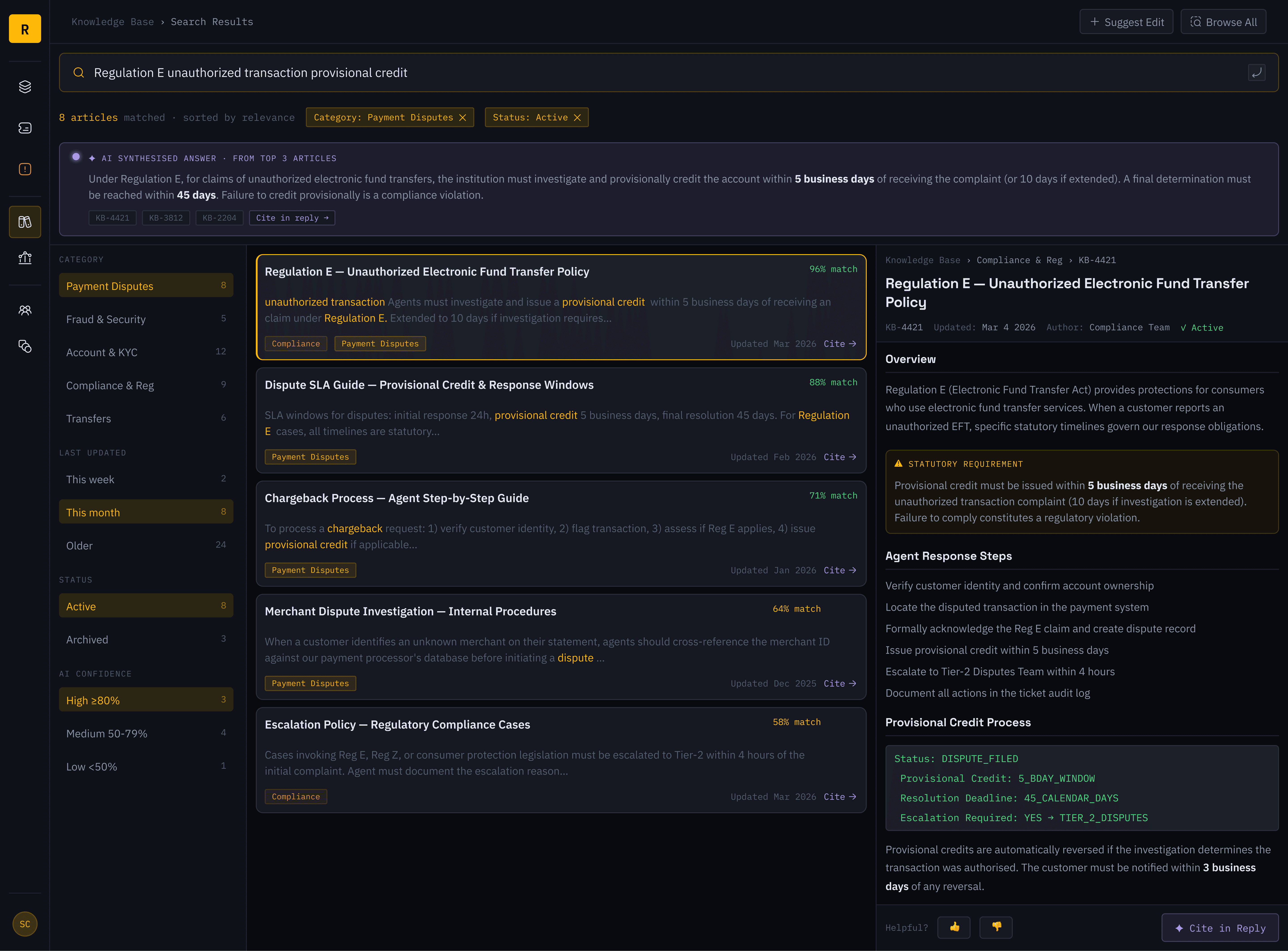Open the team members sidebar icon
Screen dimensions: 1288x951
(x=25, y=310)
